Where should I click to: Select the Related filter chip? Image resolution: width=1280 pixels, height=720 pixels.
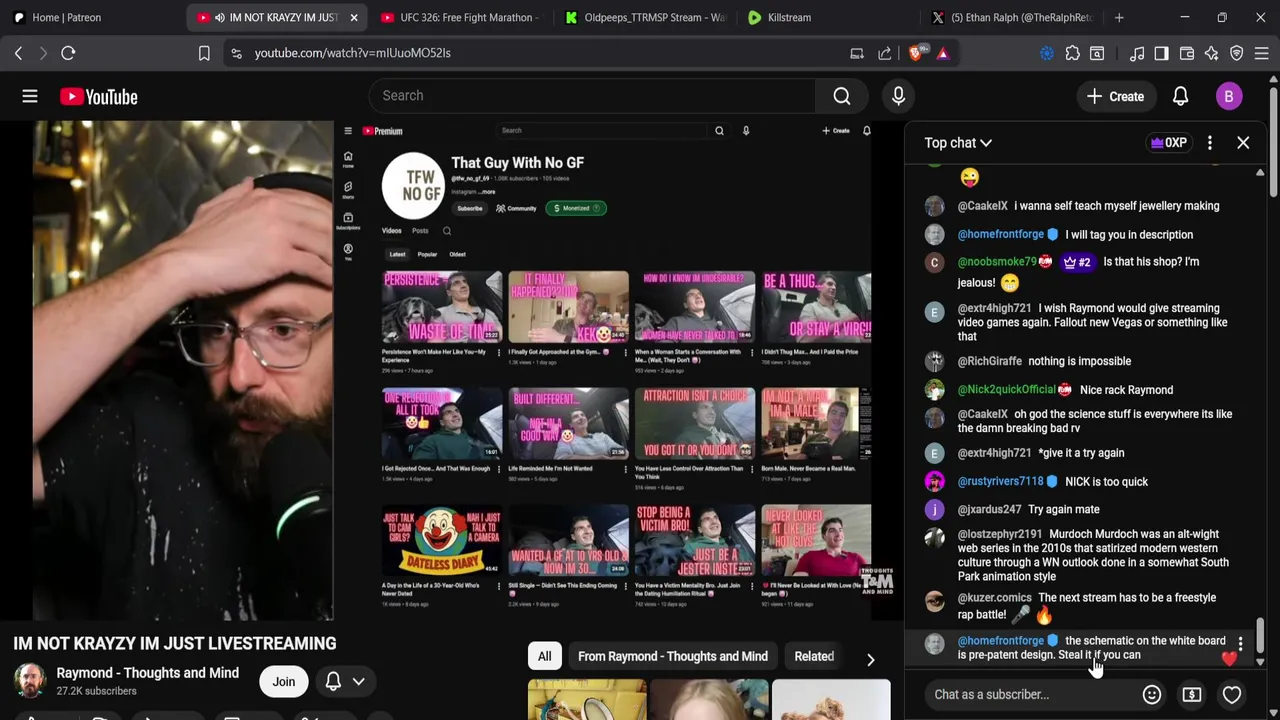[x=814, y=656]
